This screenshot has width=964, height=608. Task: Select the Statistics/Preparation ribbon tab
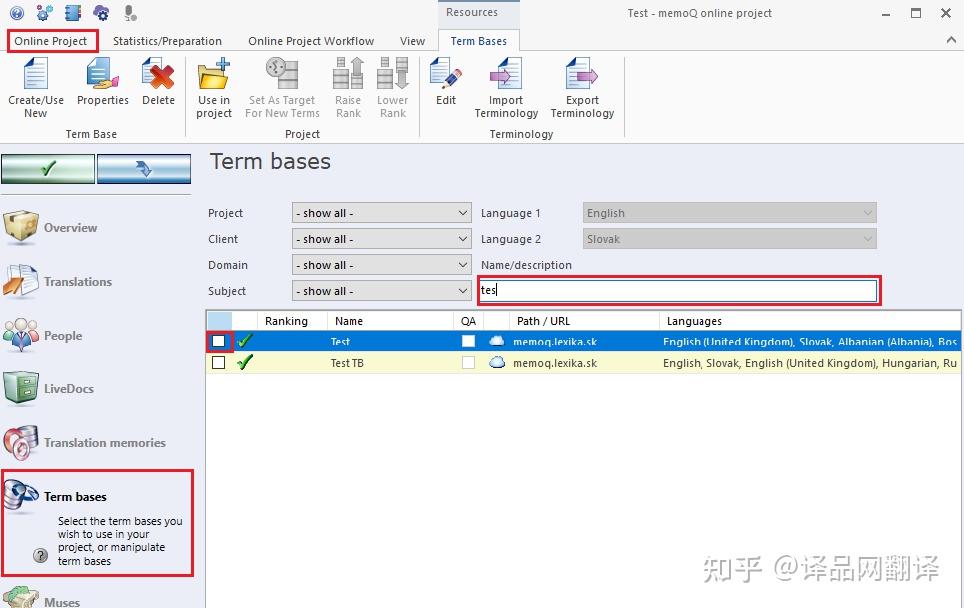[168, 41]
